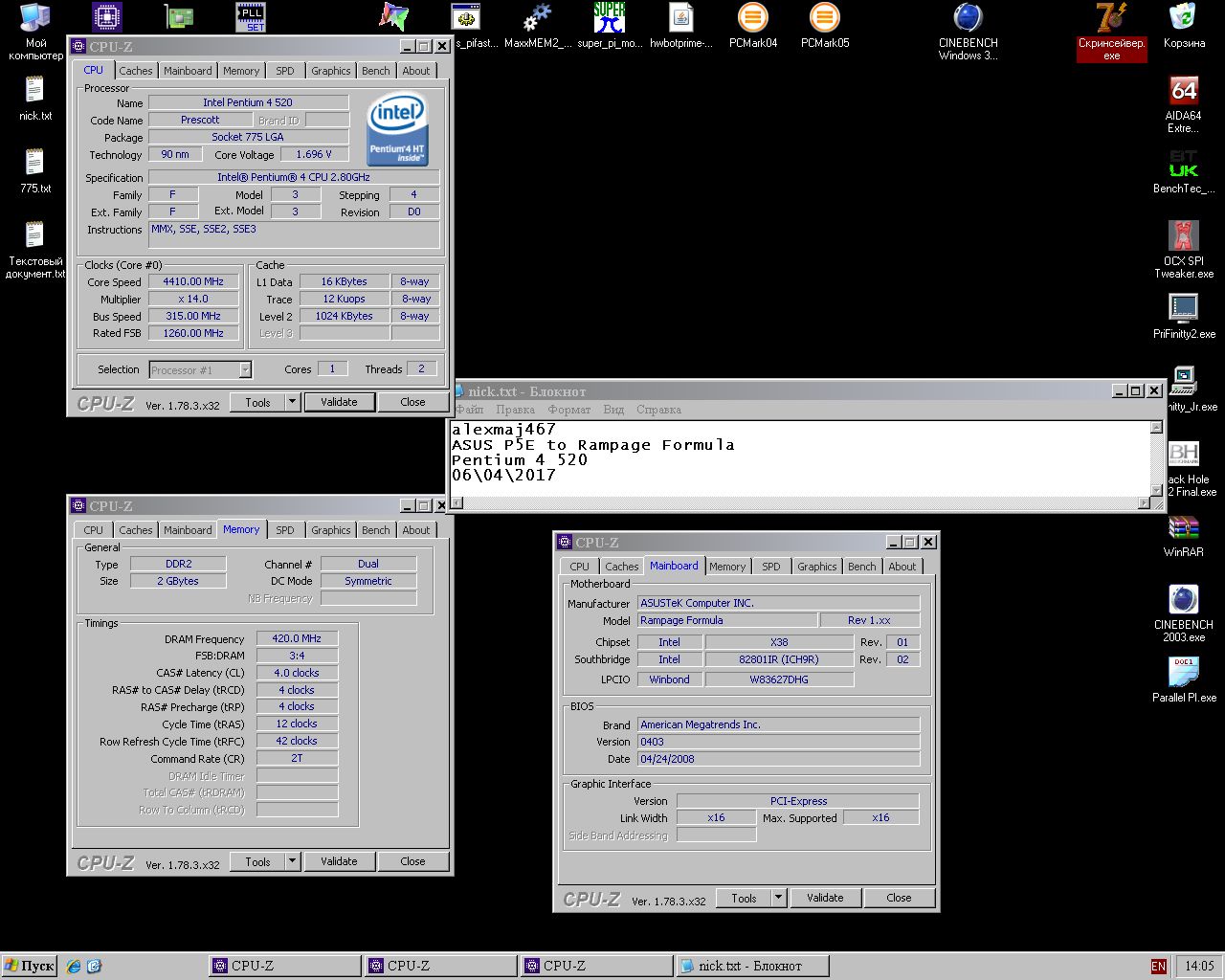Open Internet Explorer quick launch icon
The width and height of the screenshot is (1225, 980).
[74, 967]
